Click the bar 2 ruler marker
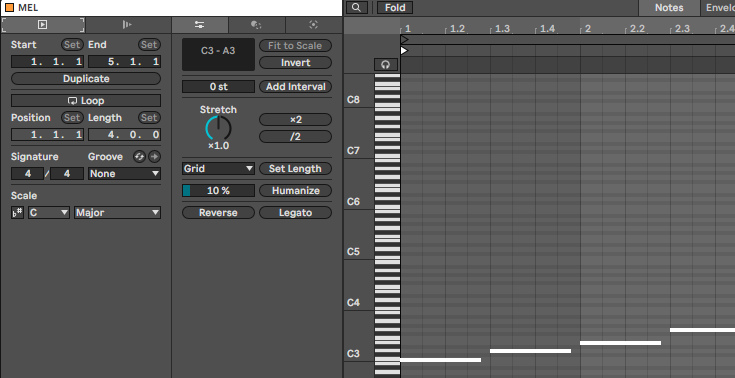This screenshot has height=378, width=735. [x=587, y=29]
